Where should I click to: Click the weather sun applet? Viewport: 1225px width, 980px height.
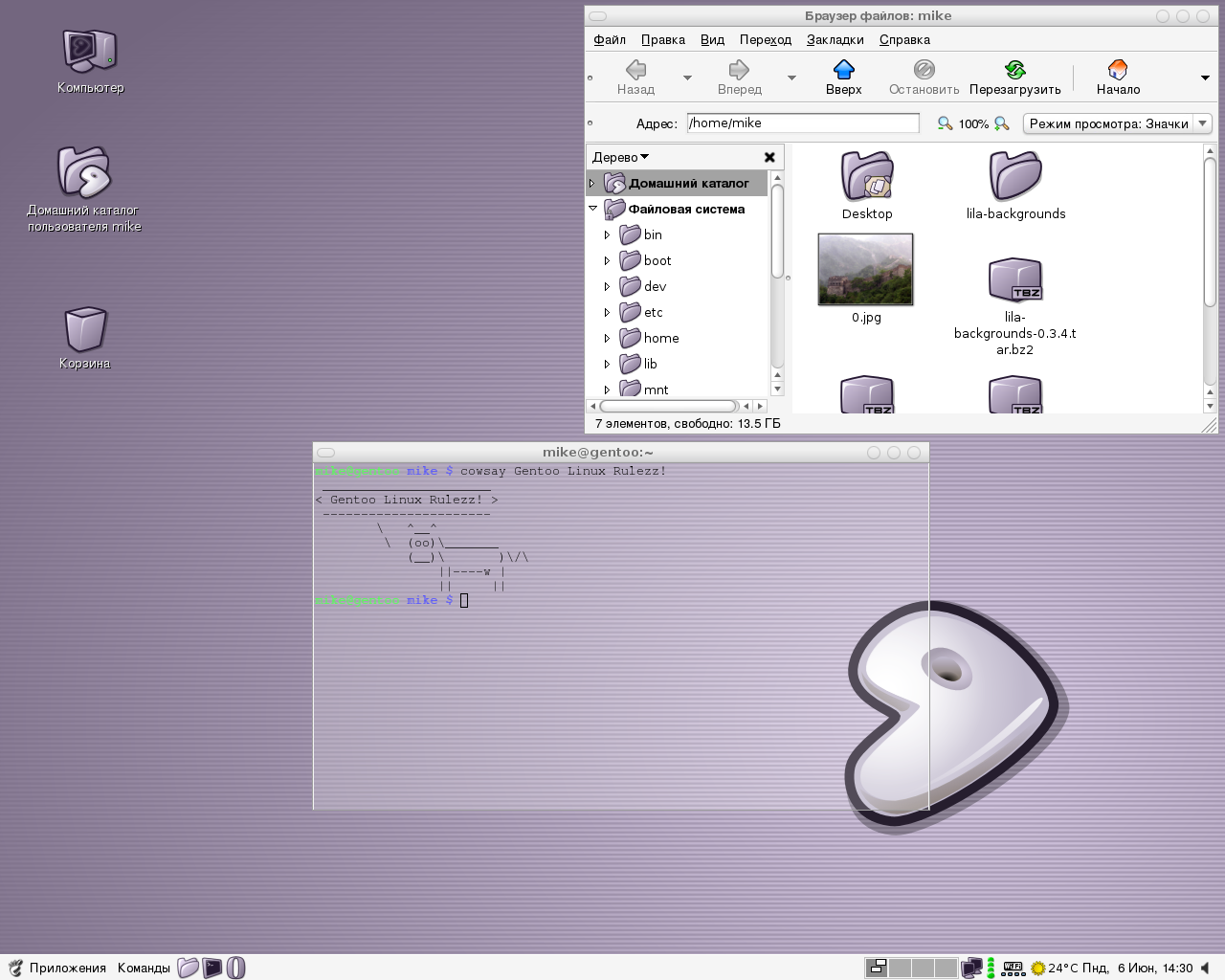click(1037, 969)
